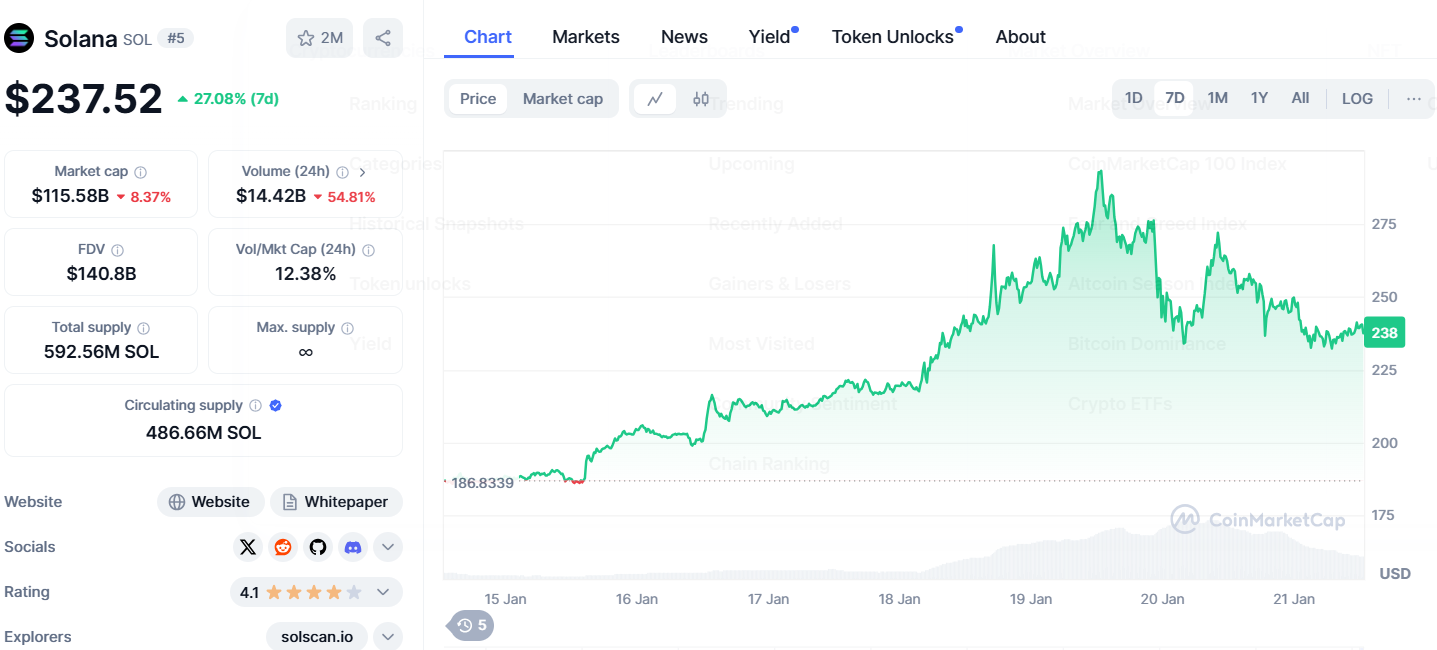
Task: Click the FDV info icon
Action: pyautogui.click(x=117, y=250)
